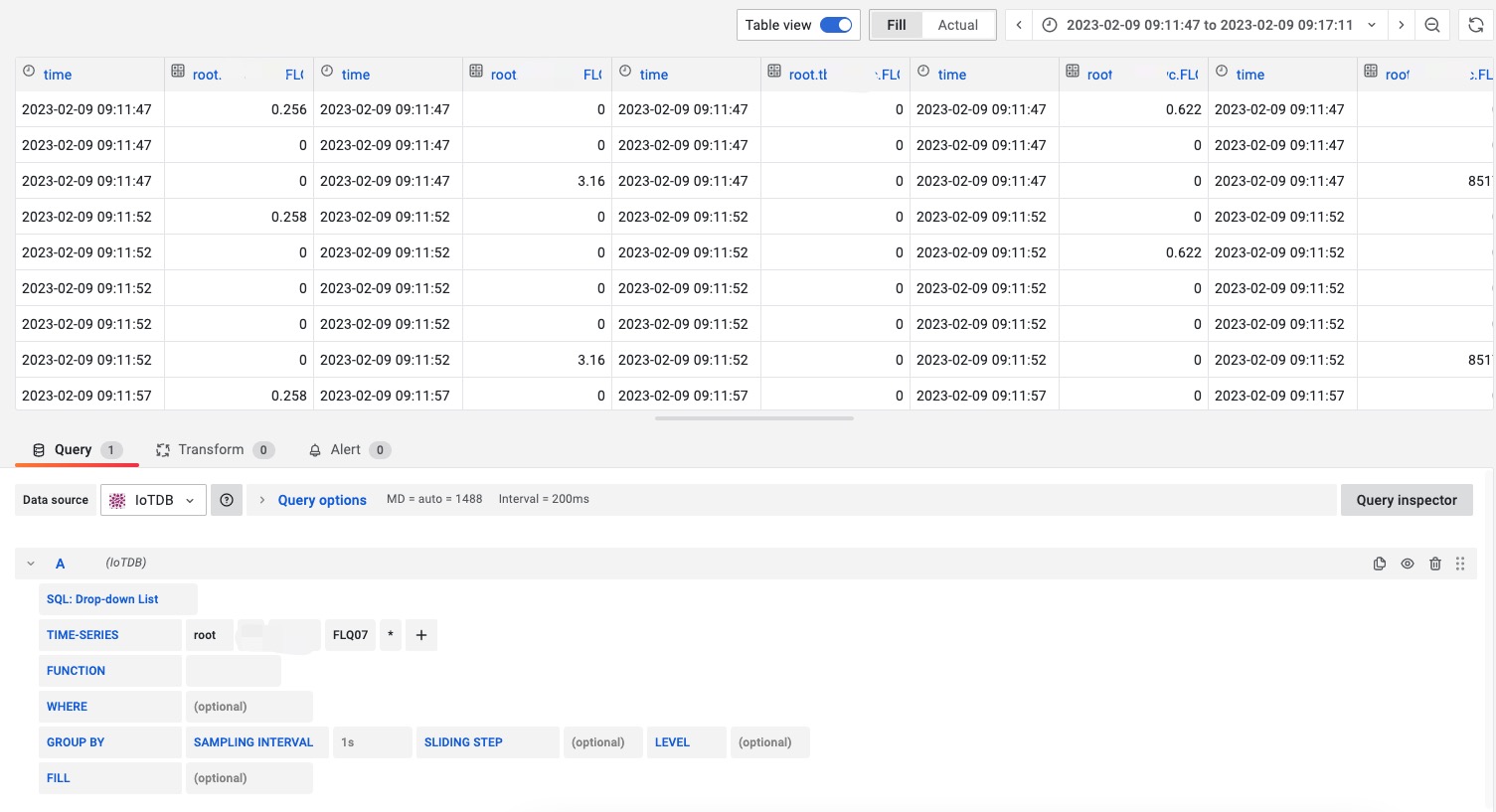The width and height of the screenshot is (1496, 812).
Task: Disable query A with the eye icon
Action: (x=1408, y=563)
